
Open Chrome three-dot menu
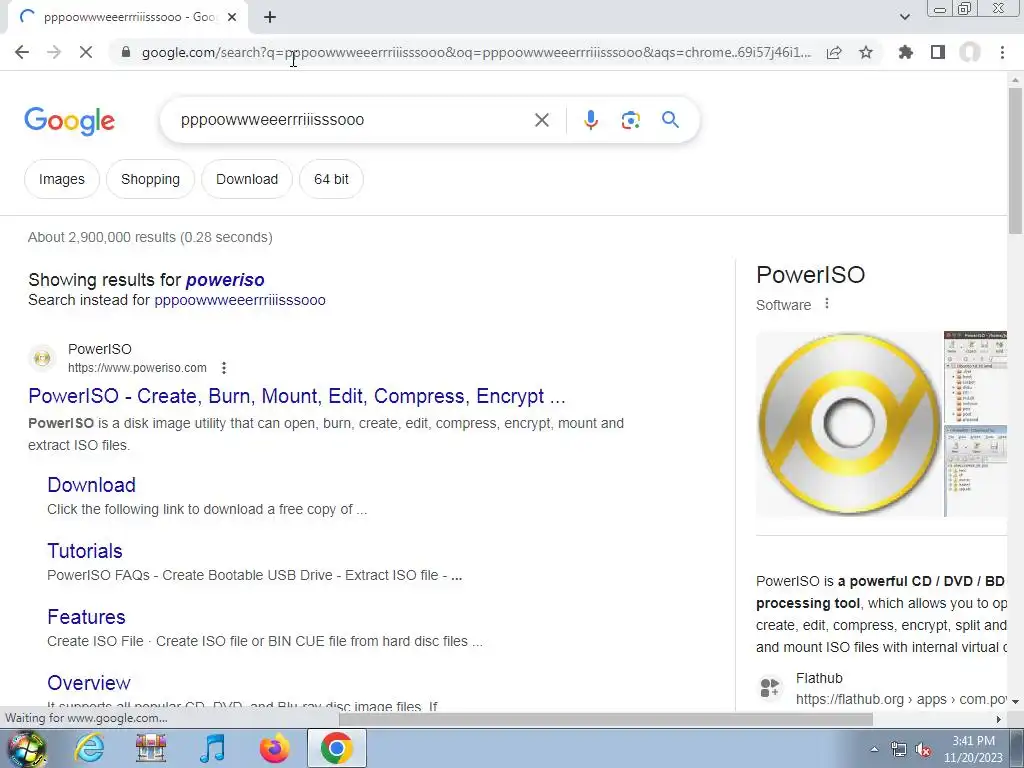click(1002, 52)
